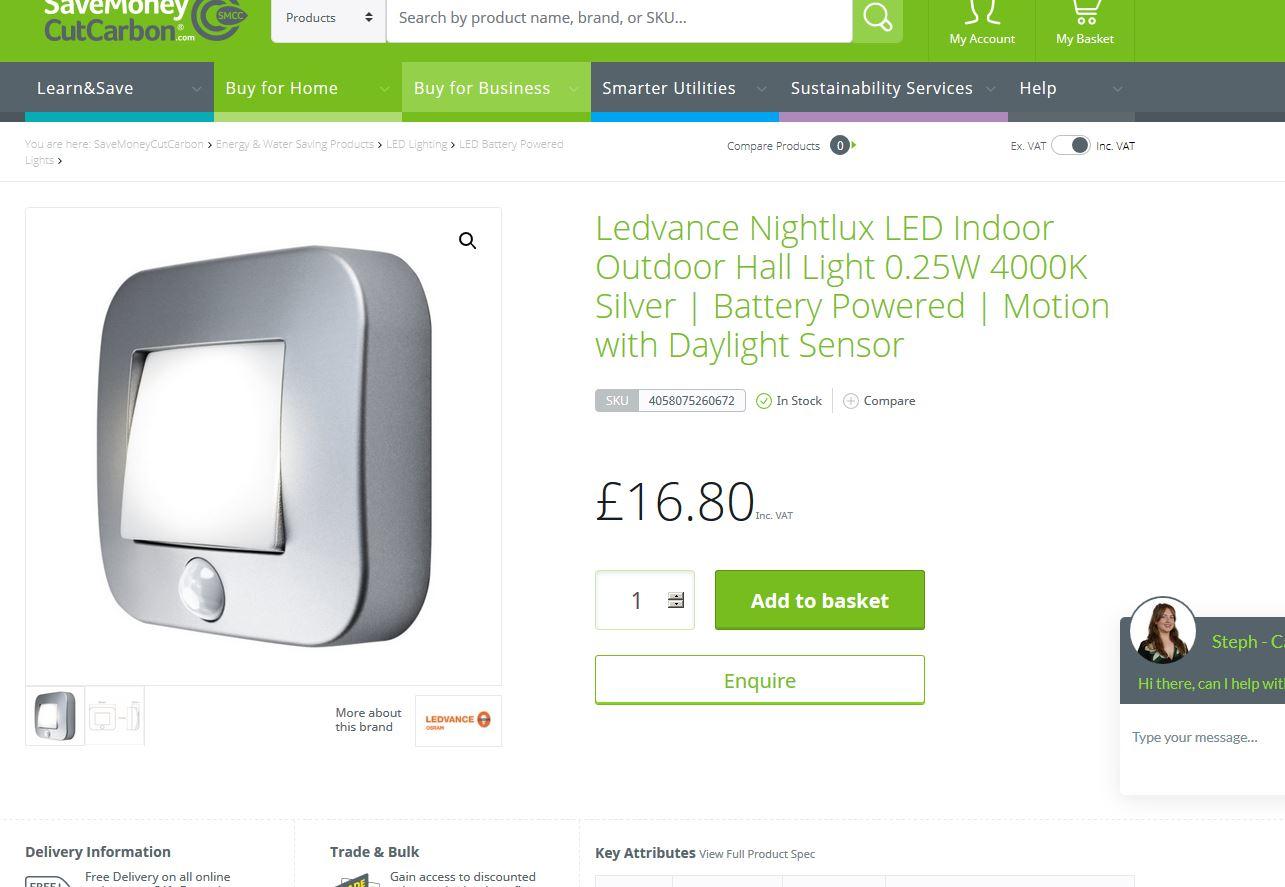
Task: Expand the Learn&Save menu chevron
Action: (196, 89)
